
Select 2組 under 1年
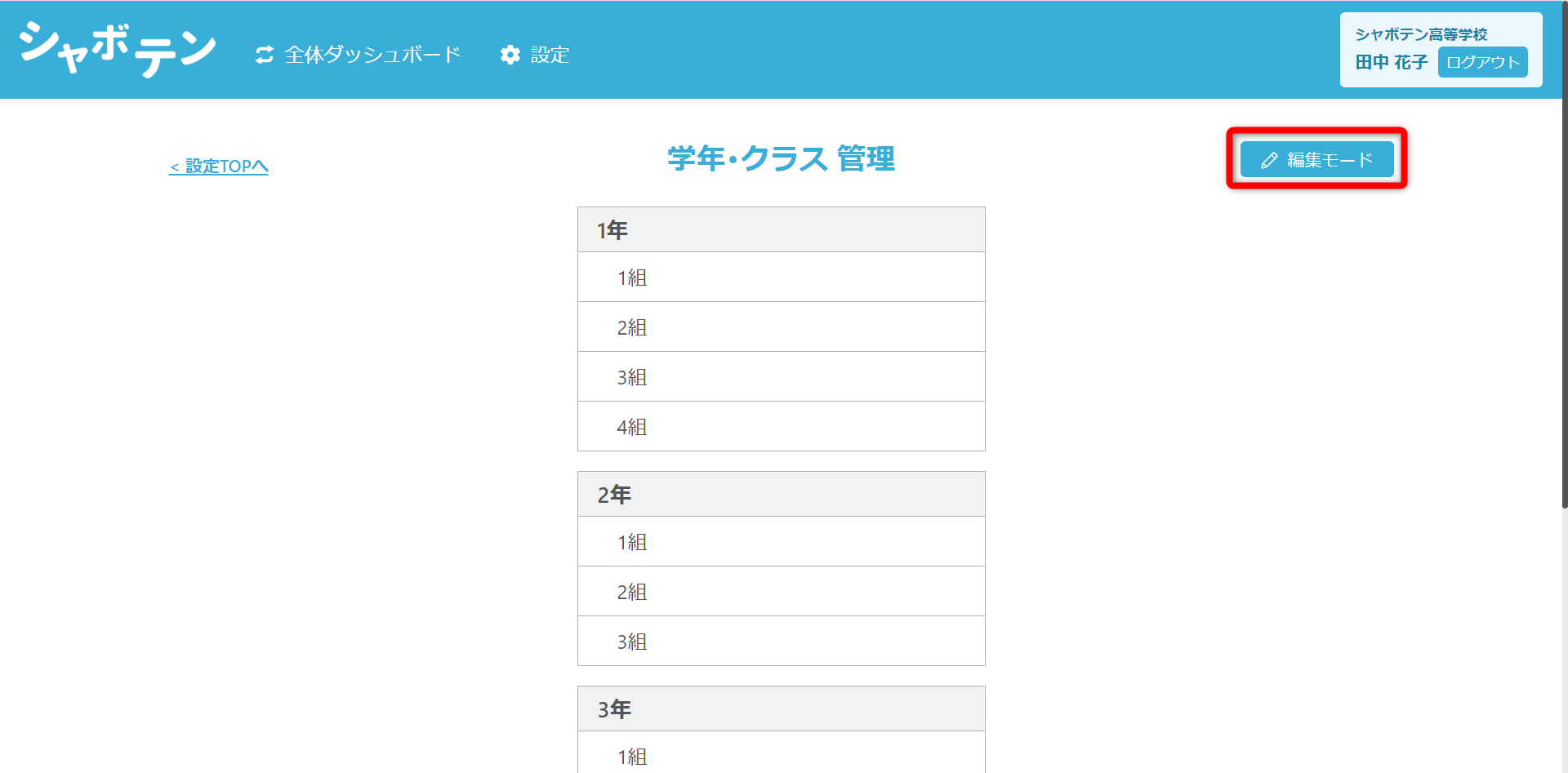click(782, 327)
